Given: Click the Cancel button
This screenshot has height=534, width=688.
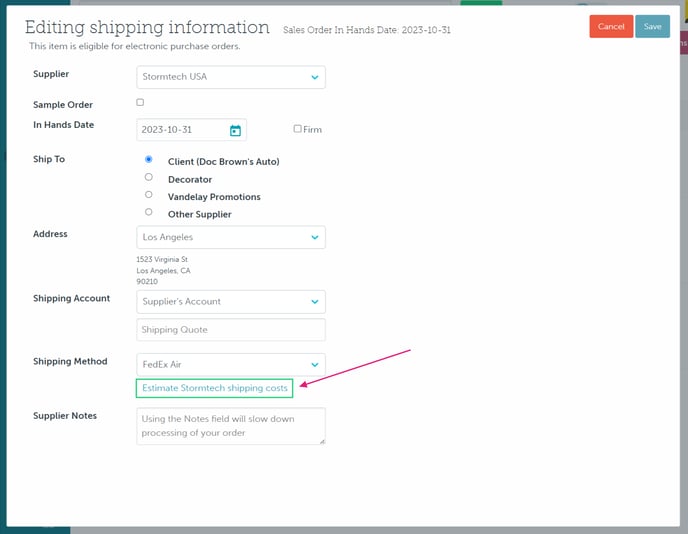Looking at the screenshot, I should pos(610,27).
